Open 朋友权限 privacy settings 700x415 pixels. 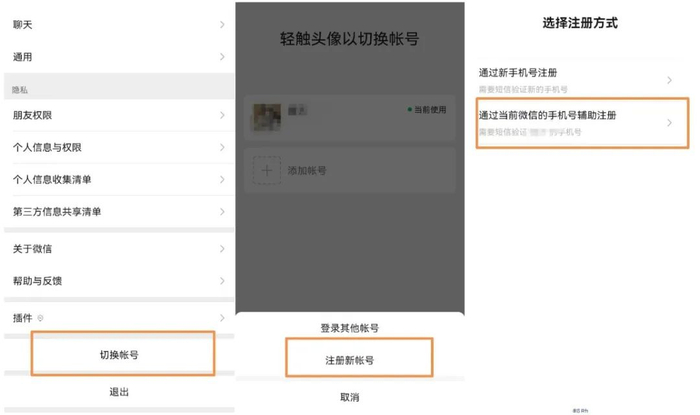[x=119, y=115]
